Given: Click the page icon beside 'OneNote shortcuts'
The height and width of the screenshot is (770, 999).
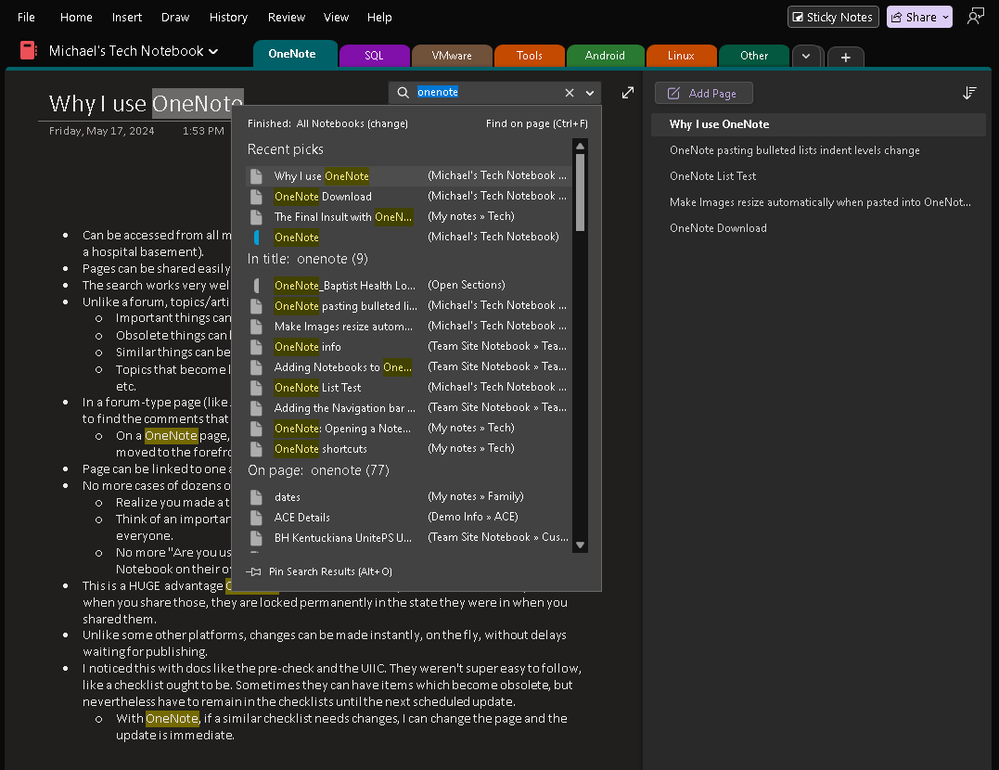Looking at the screenshot, I should (256, 448).
